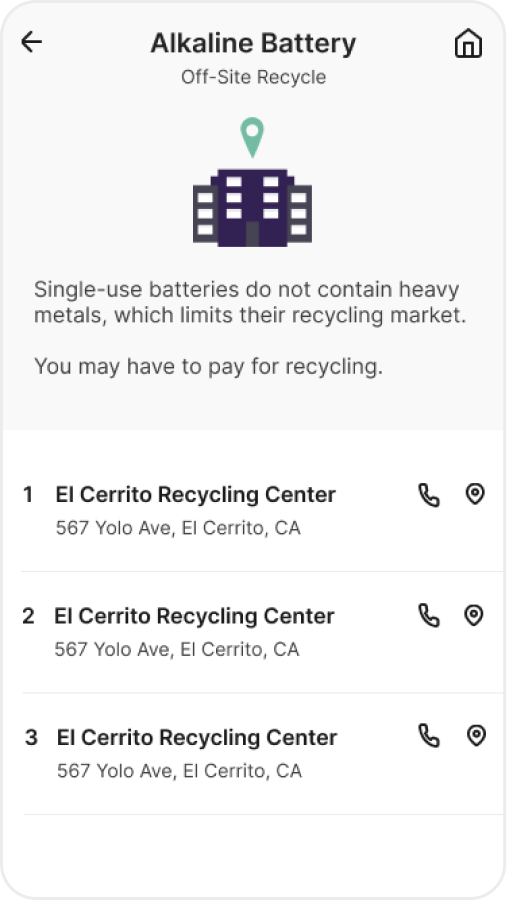This screenshot has width=507, height=900.
Task: Select the first 567 Yolo Ave address
Action: point(178,528)
